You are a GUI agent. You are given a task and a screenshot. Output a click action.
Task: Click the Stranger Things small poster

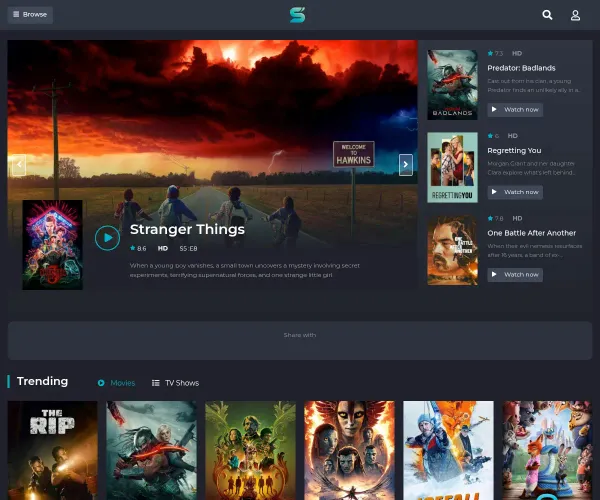(52, 245)
